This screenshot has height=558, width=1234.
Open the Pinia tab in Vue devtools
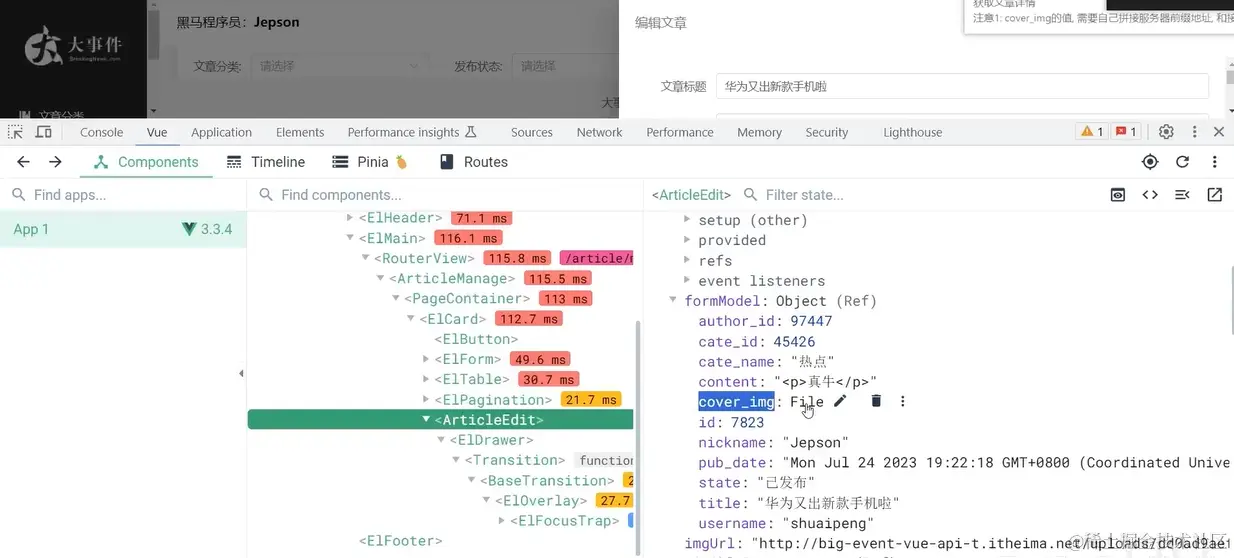tap(371, 162)
